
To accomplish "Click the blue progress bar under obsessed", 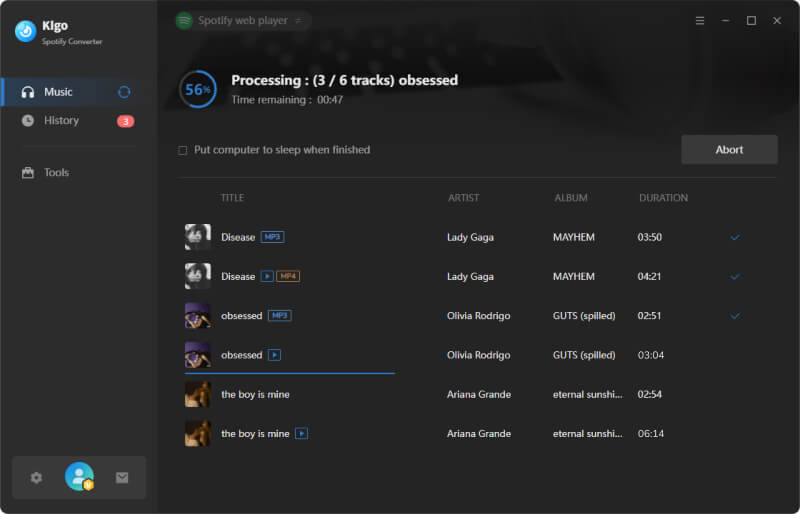I will [x=290, y=373].
